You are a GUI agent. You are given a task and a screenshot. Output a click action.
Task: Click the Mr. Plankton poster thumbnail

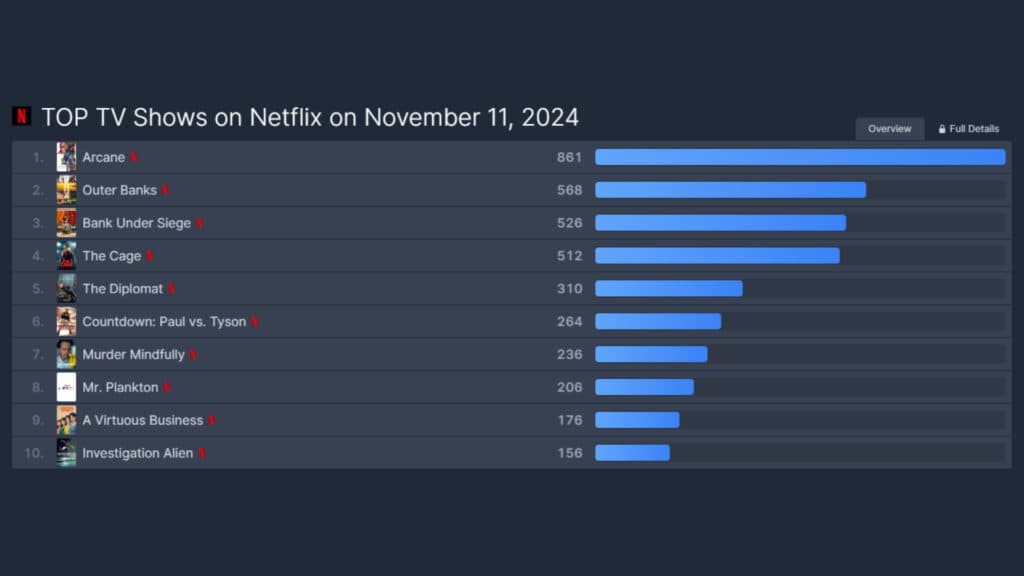66,387
